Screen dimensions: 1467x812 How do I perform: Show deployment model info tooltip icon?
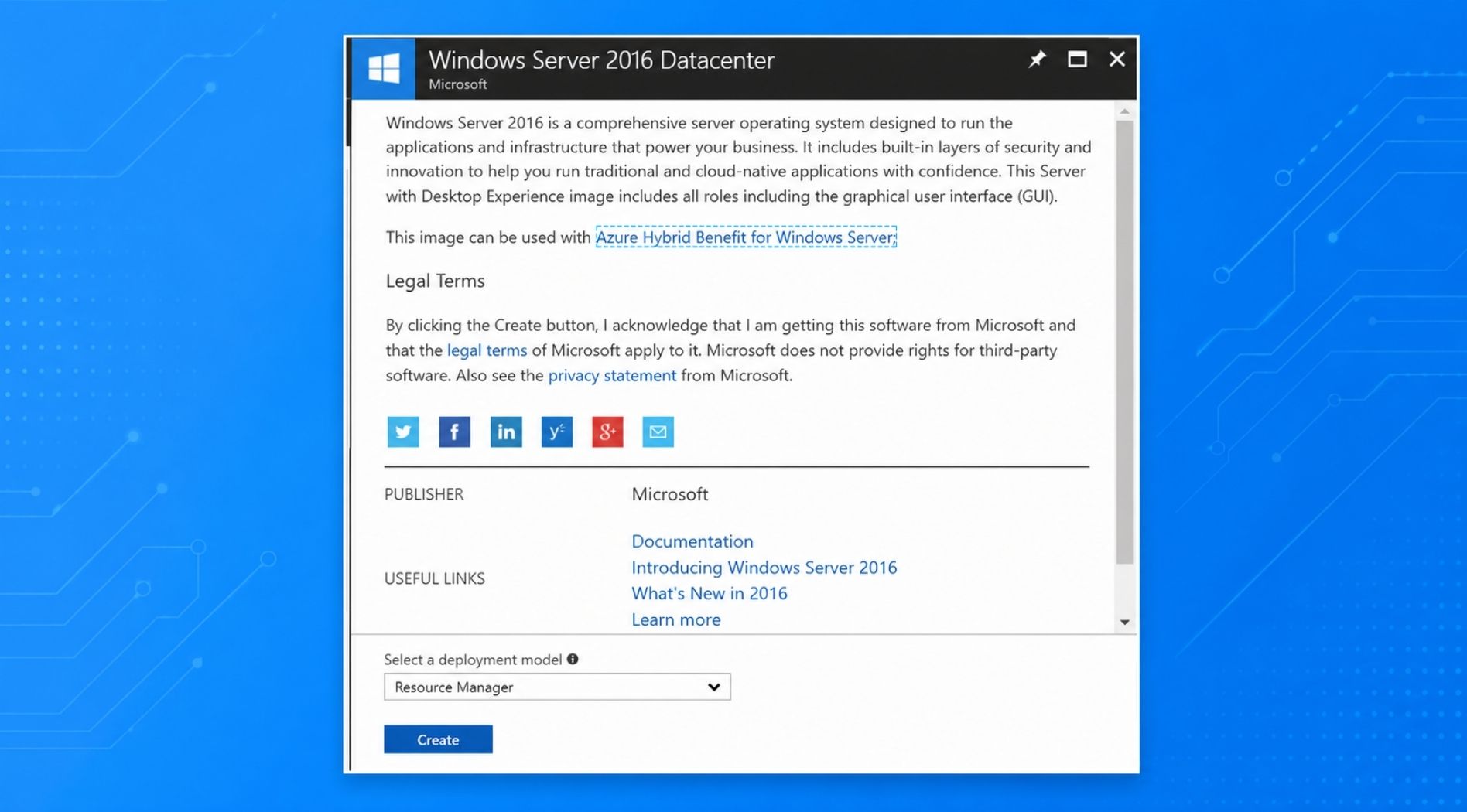[x=573, y=659]
